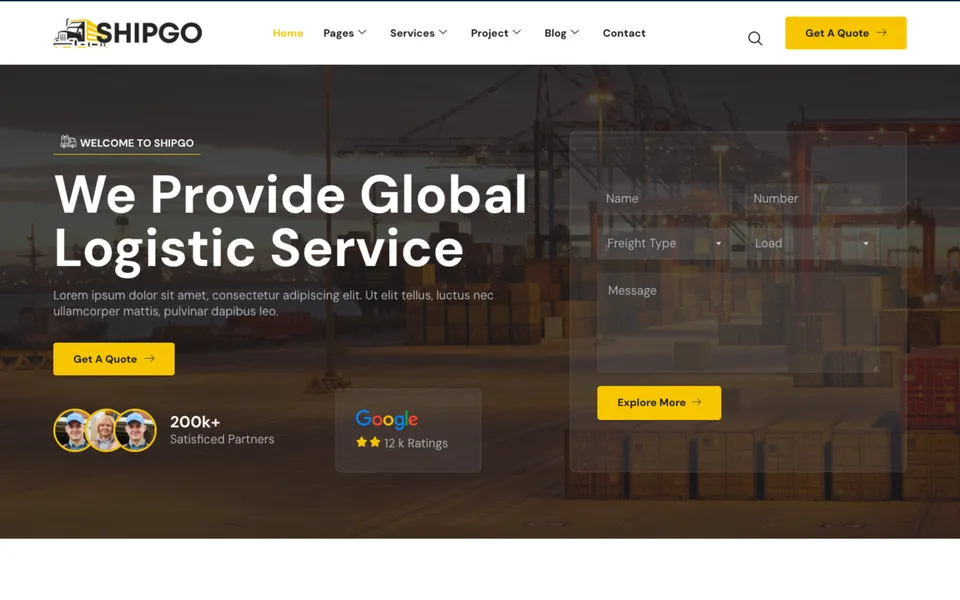Click the 200k+ counter text
Viewport: 960px width, 600px height.
tap(195, 422)
